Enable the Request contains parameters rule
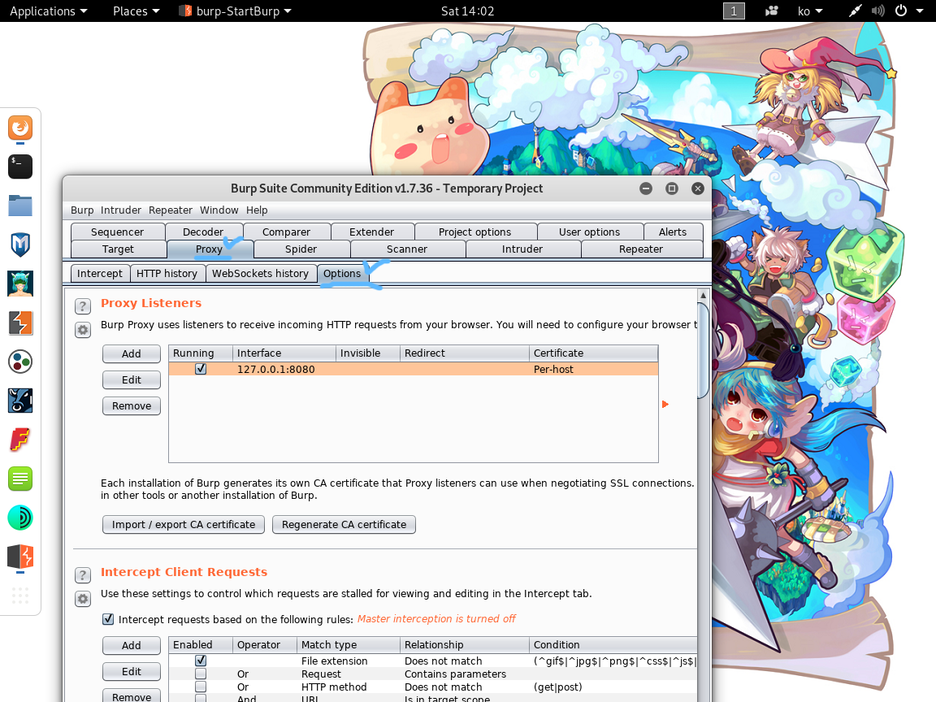 pyautogui.click(x=201, y=674)
